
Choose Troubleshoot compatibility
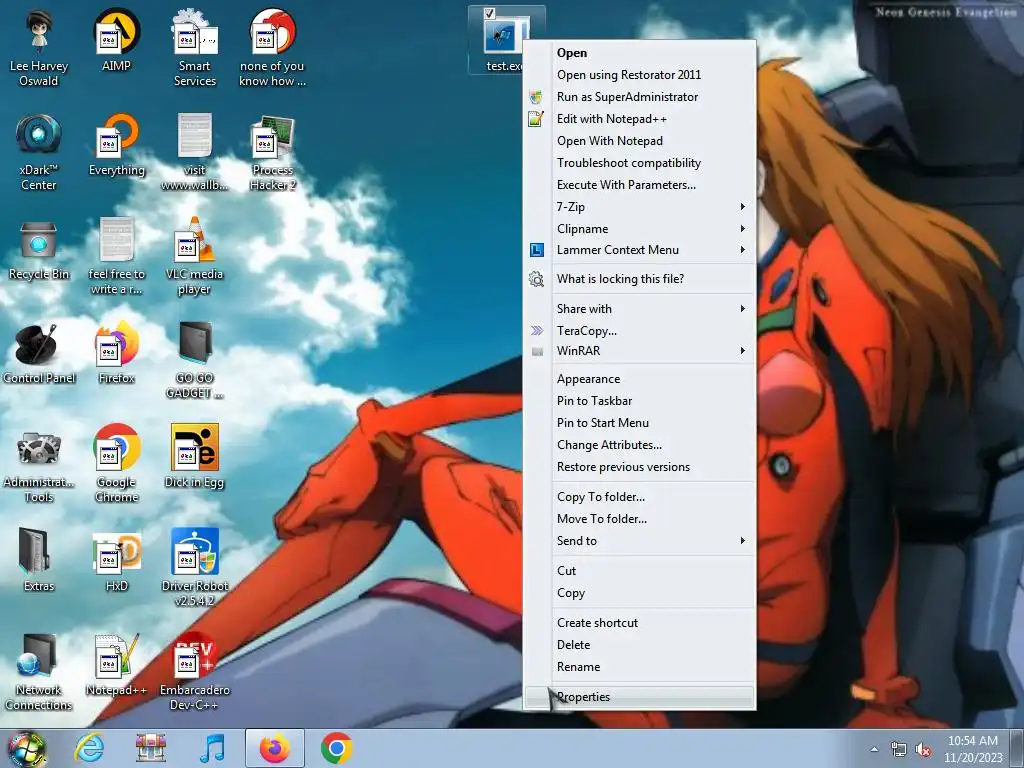point(640,163)
